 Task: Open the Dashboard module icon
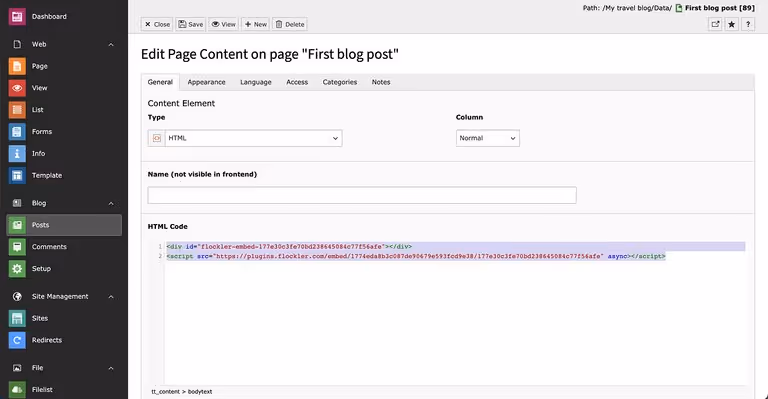point(17,17)
